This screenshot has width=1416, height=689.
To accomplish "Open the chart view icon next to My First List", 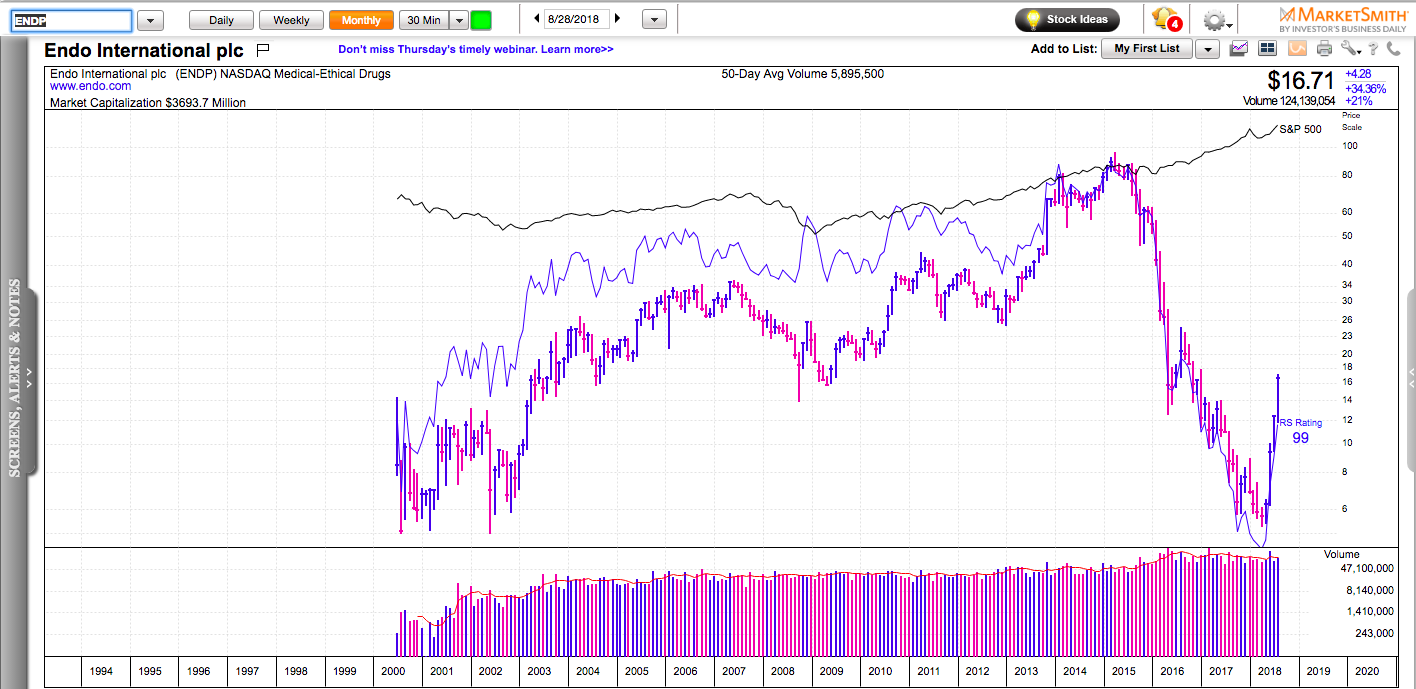I will 1239,48.
